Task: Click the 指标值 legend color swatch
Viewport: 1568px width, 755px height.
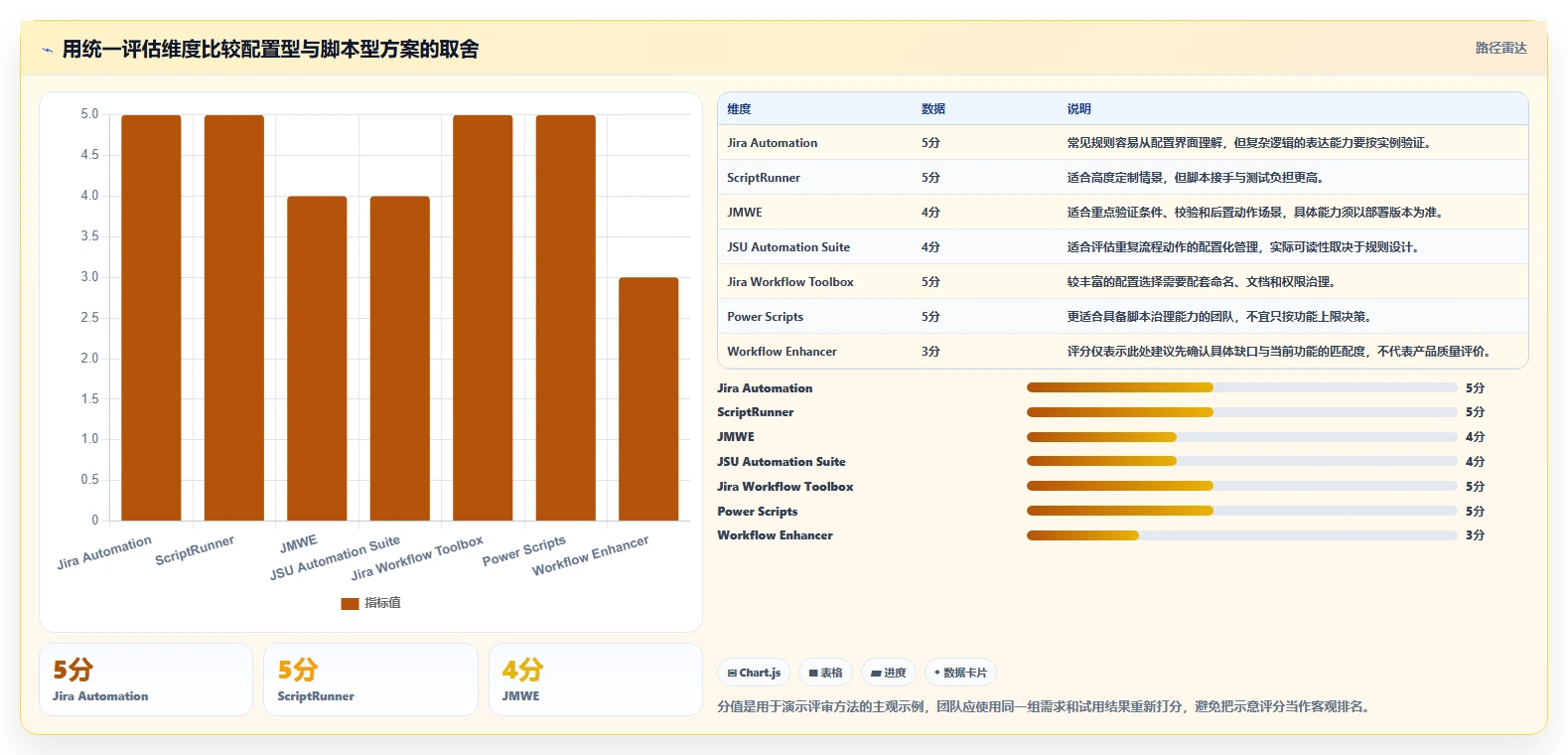Action: pos(350,603)
